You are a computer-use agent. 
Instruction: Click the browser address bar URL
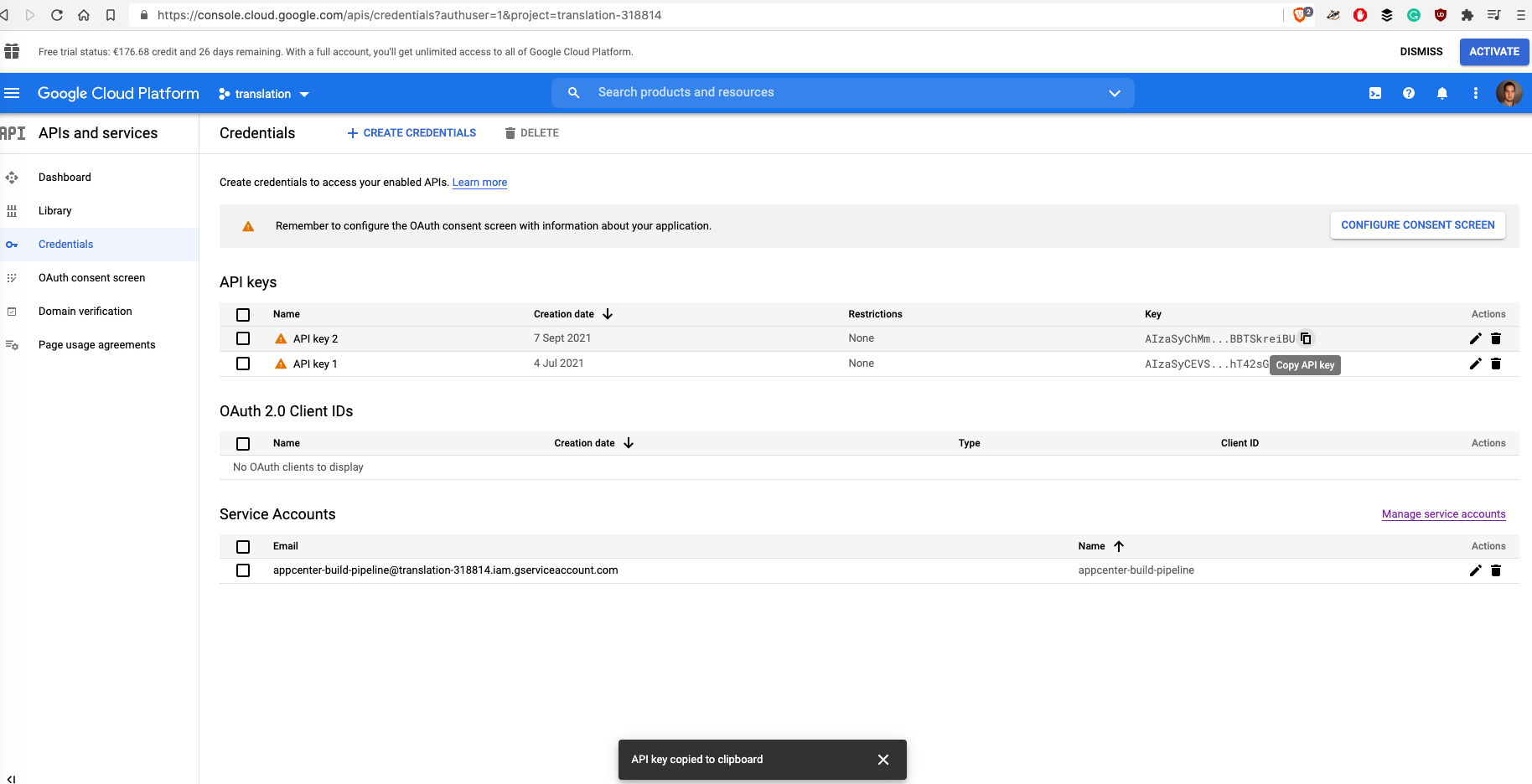click(410, 15)
